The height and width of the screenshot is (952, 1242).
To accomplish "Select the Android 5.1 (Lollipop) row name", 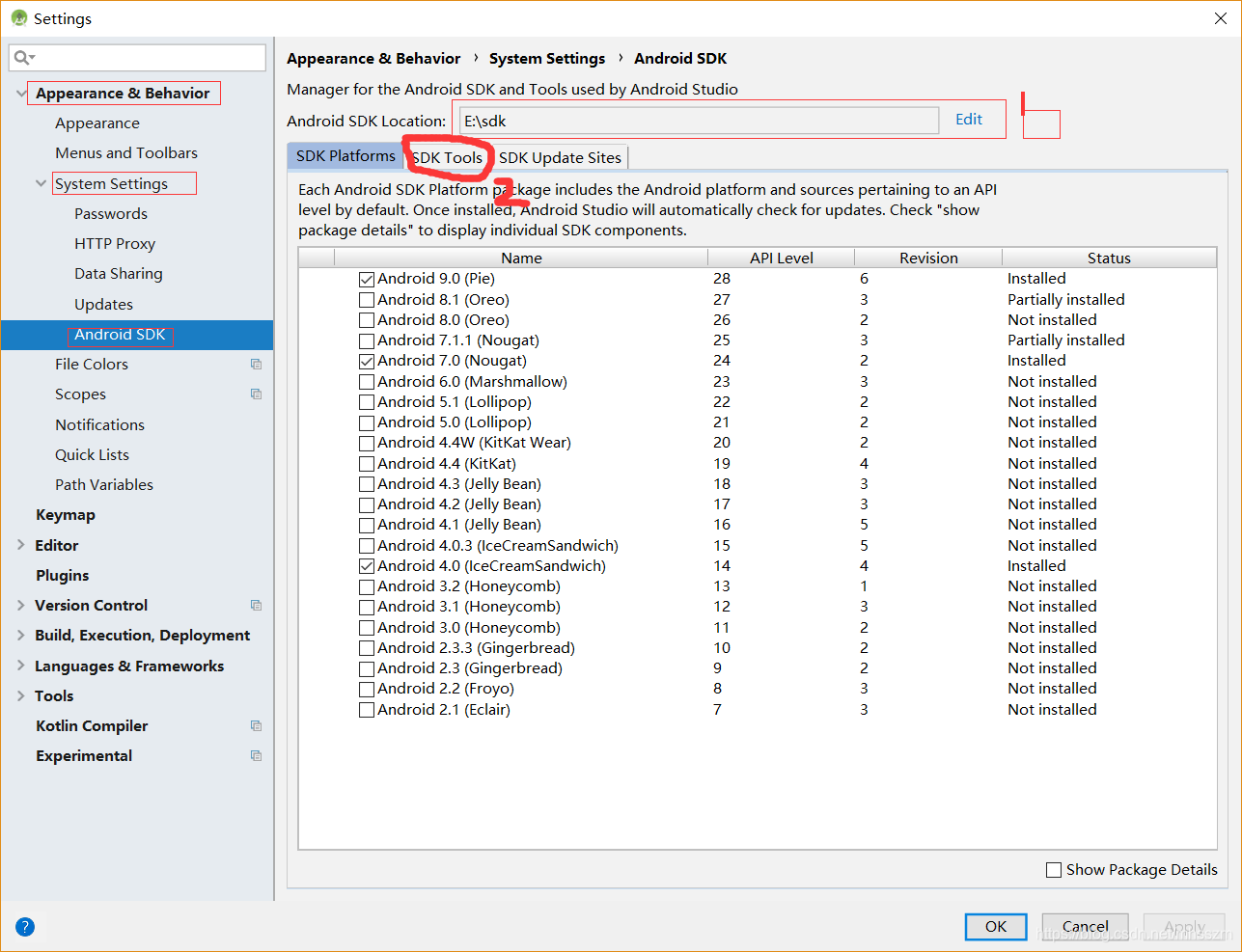I will [x=455, y=402].
